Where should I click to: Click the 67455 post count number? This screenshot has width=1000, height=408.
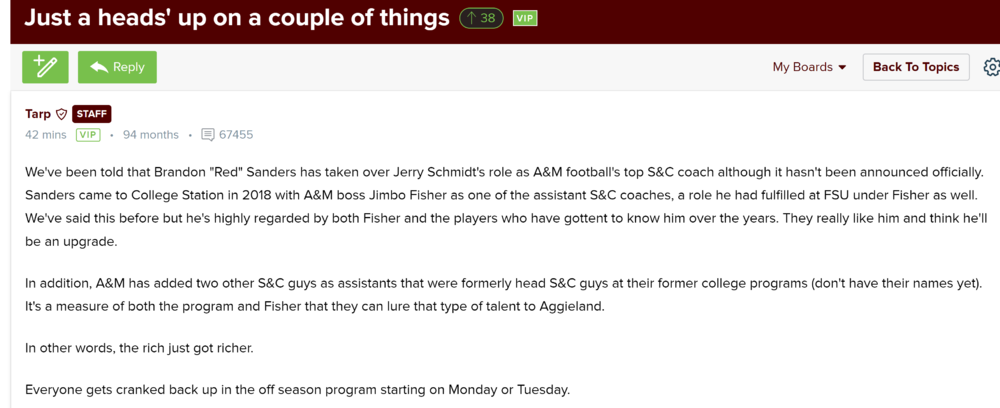tap(236, 135)
